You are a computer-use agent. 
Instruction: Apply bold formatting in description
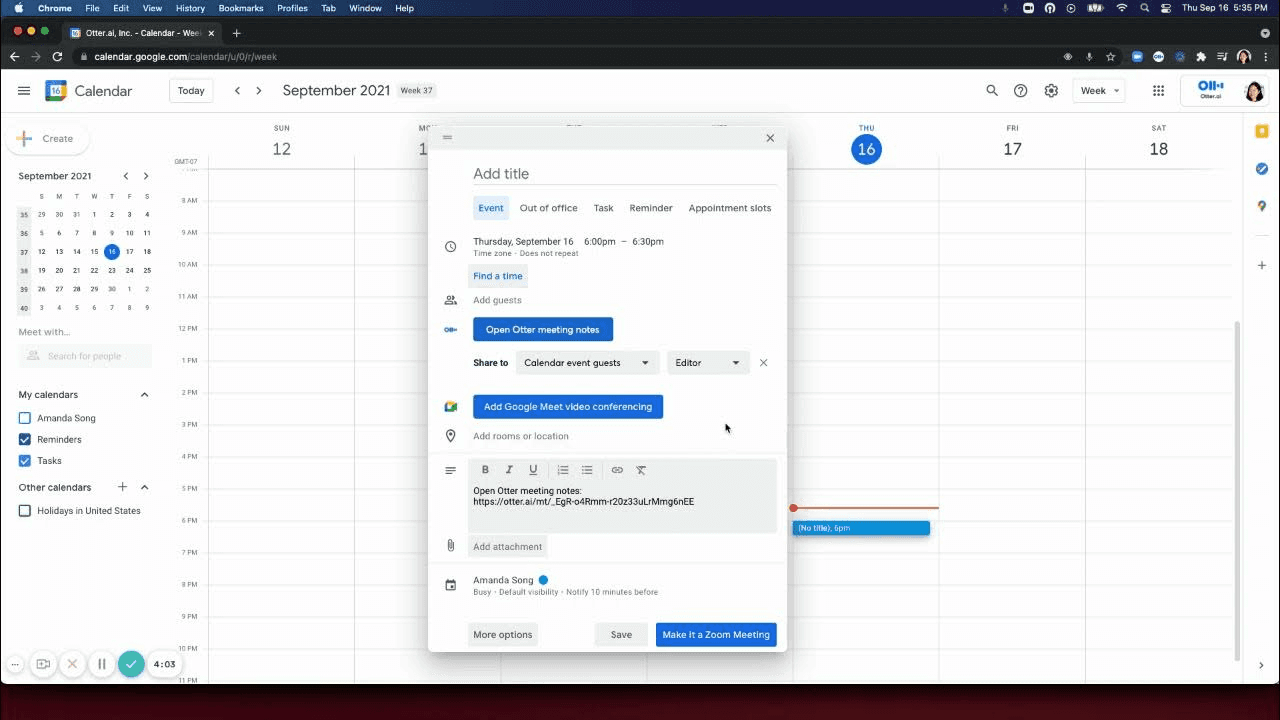(485, 470)
